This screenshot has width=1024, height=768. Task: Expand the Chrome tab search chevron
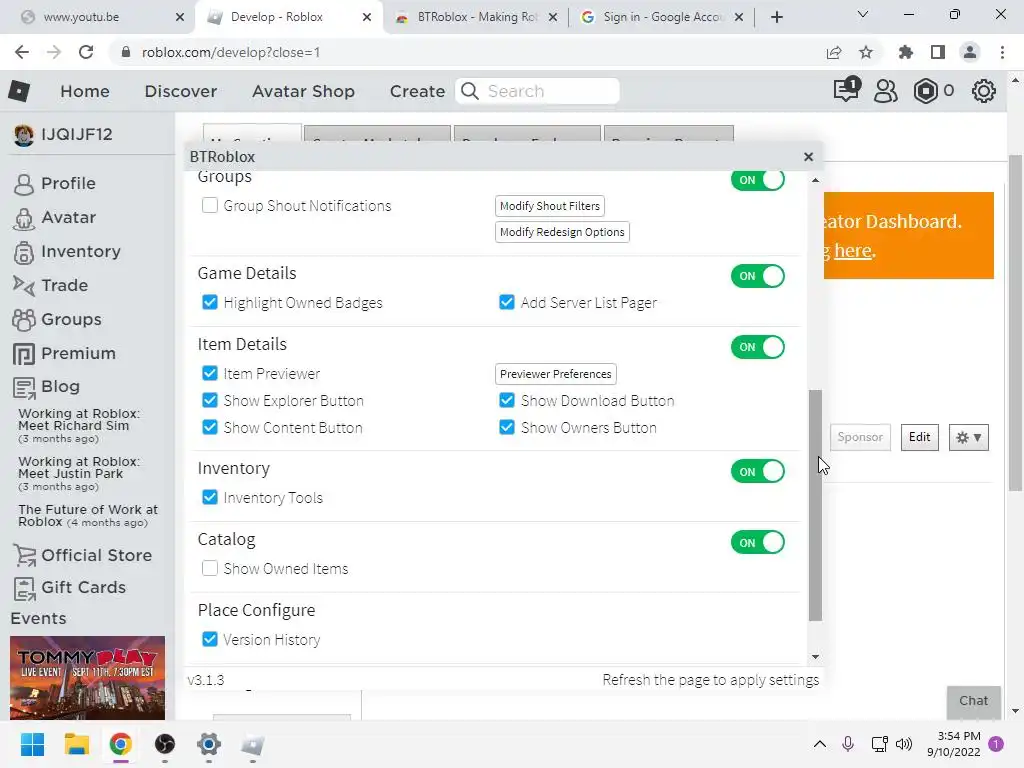(863, 14)
